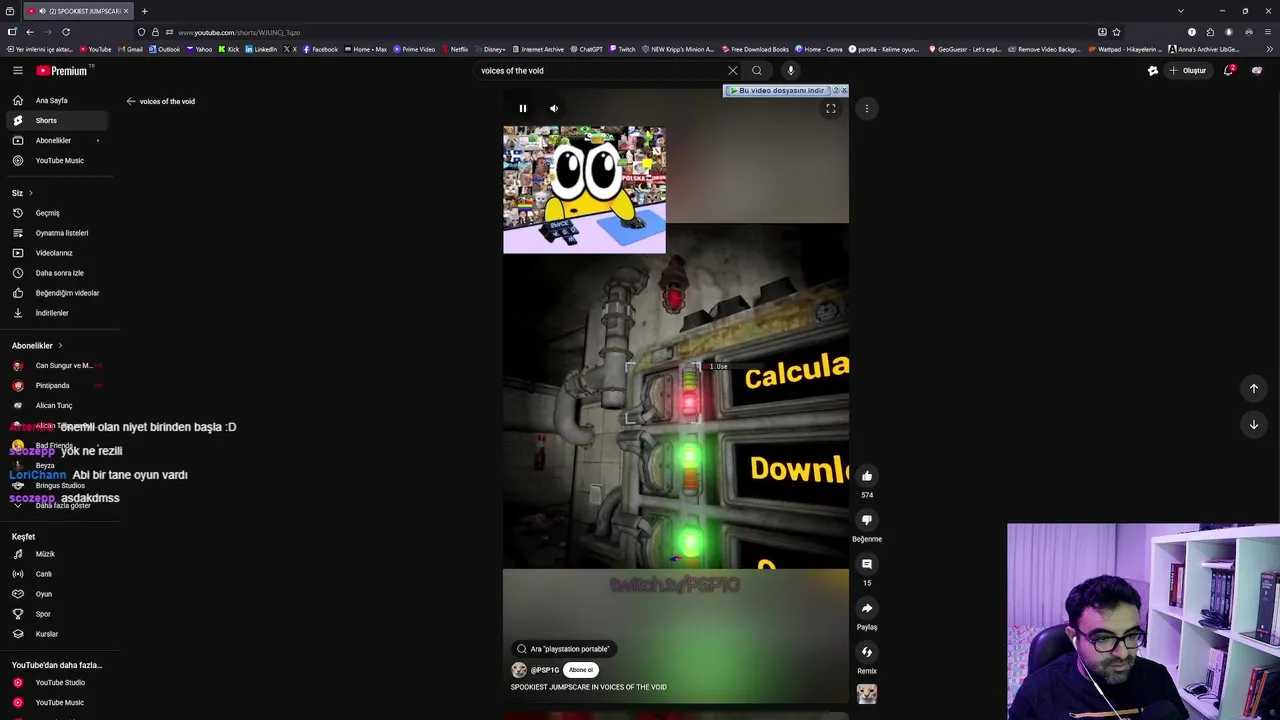Open Kurslar under Keşfet

[x=57, y=634]
